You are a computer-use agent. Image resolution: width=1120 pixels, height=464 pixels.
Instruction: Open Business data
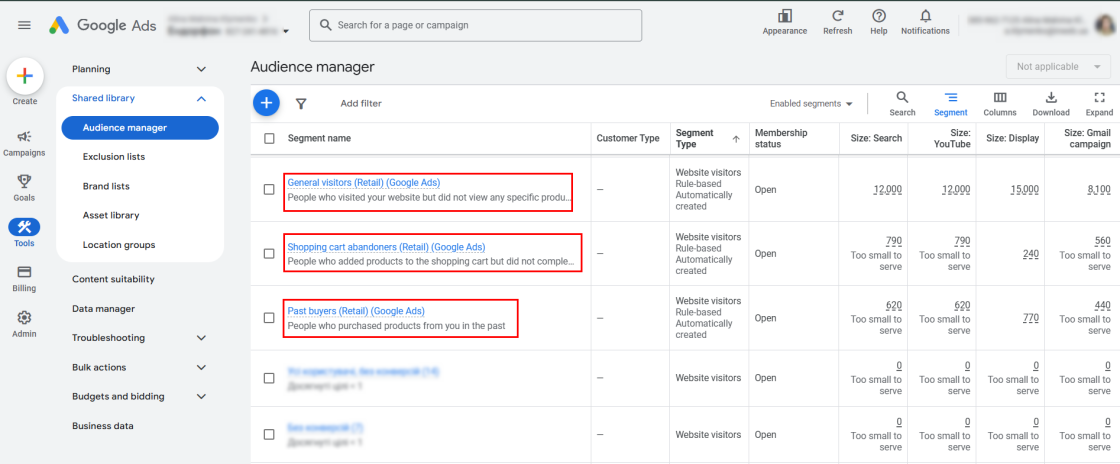pyautogui.click(x=102, y=425)
